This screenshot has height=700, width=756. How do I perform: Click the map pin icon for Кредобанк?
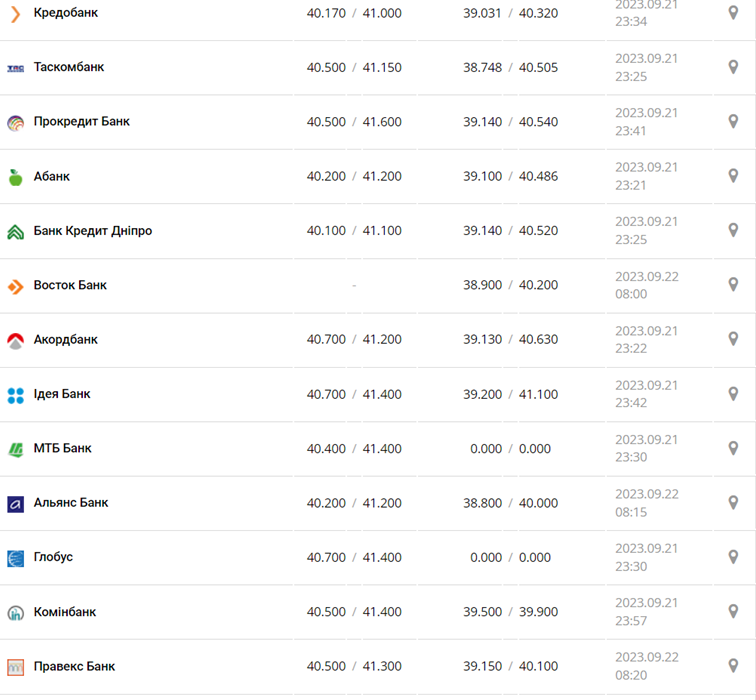point(733,13)
